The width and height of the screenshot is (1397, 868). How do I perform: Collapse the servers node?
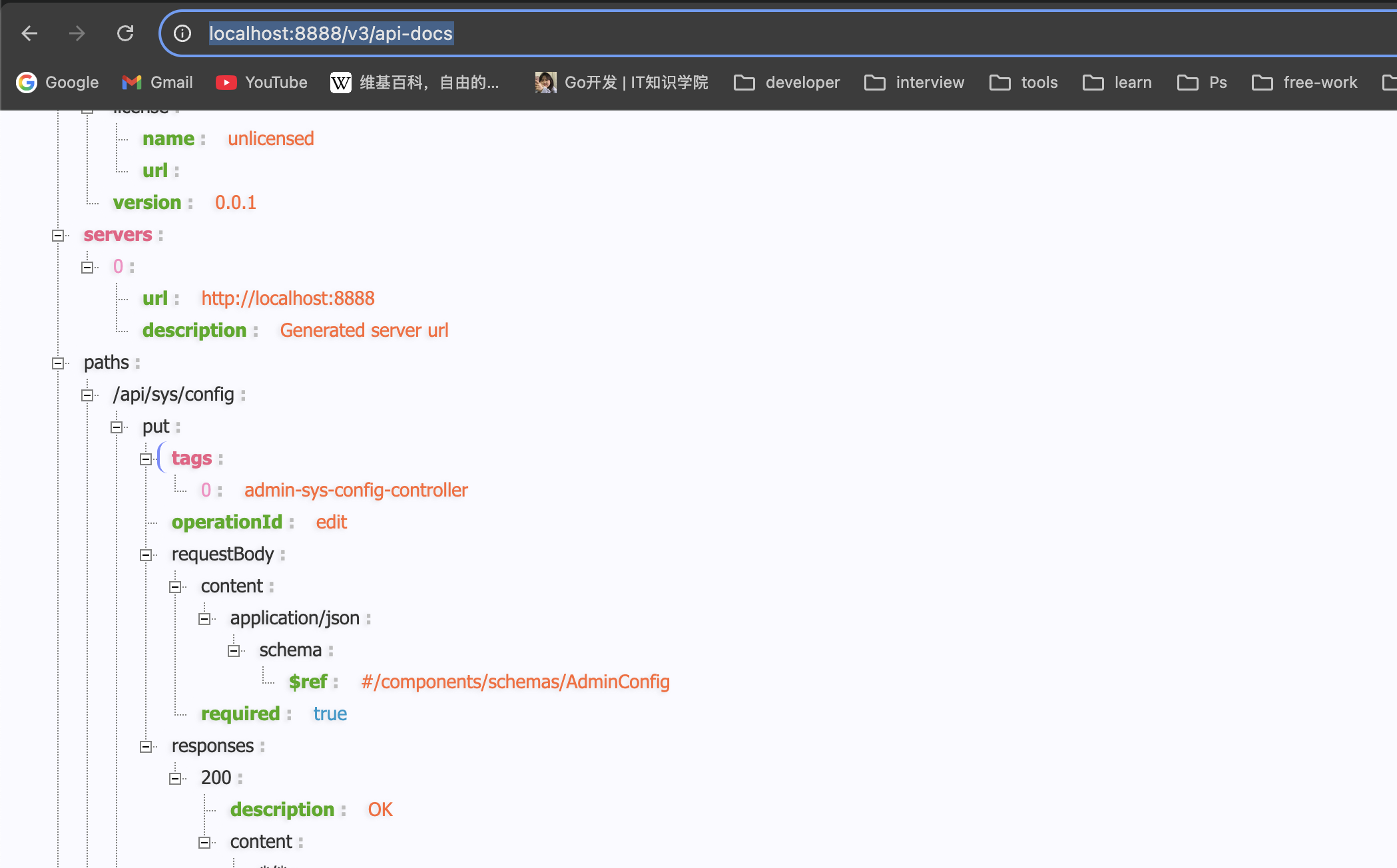tap(59, 234)
